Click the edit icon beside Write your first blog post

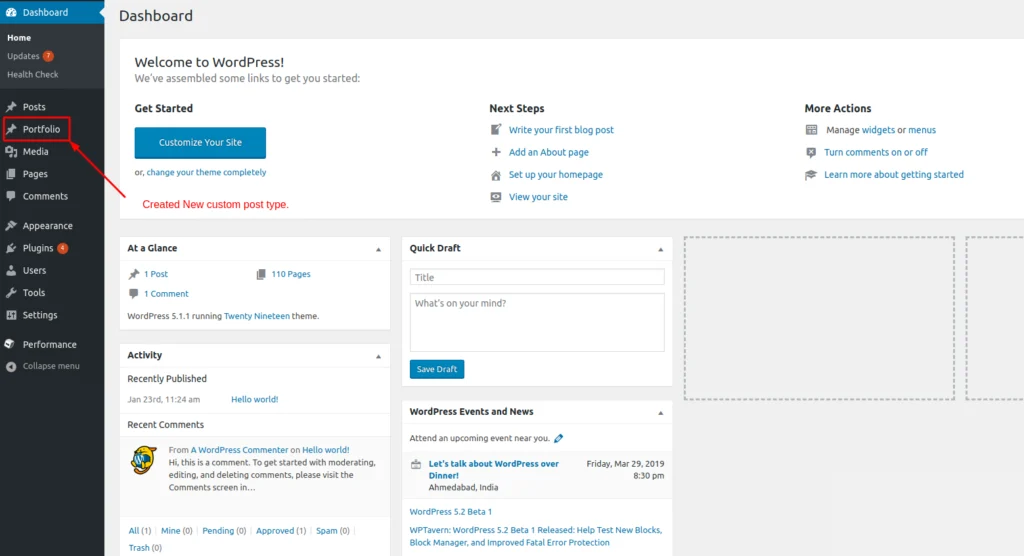pos(496,129)
